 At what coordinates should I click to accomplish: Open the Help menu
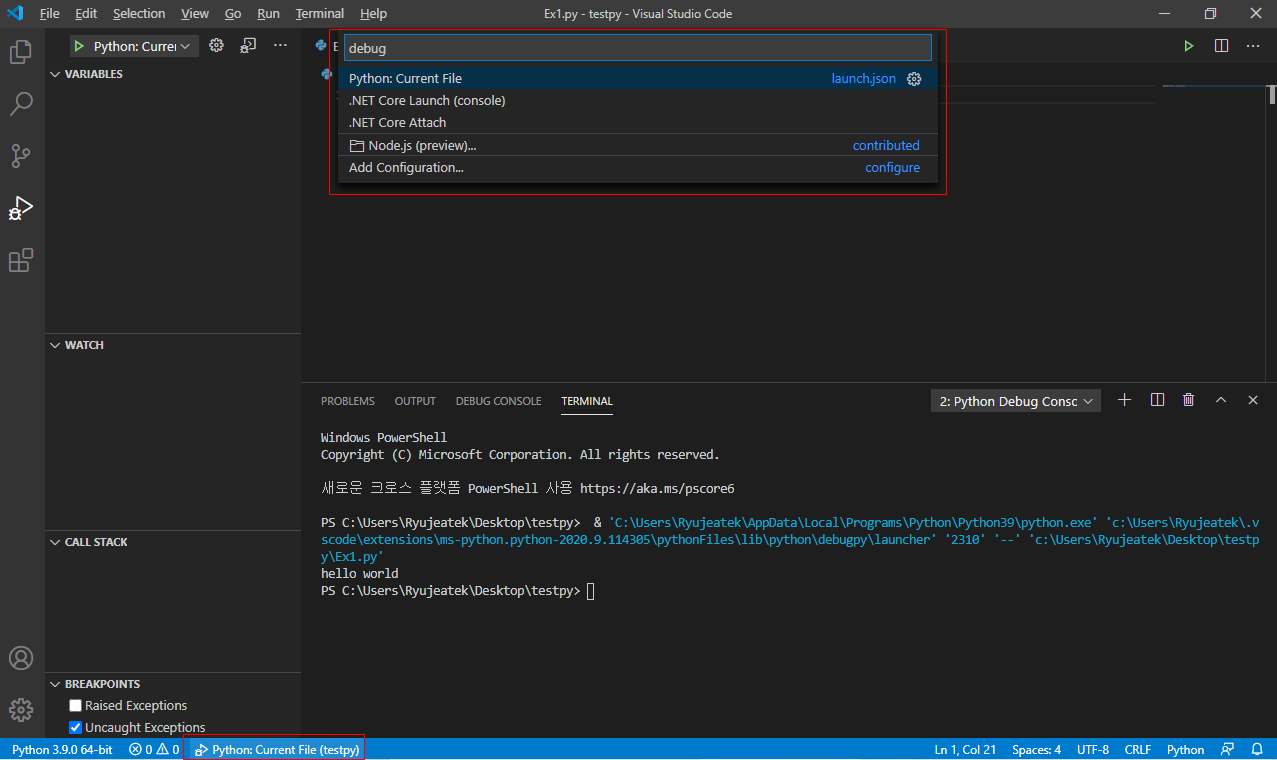tap(373, 14)
